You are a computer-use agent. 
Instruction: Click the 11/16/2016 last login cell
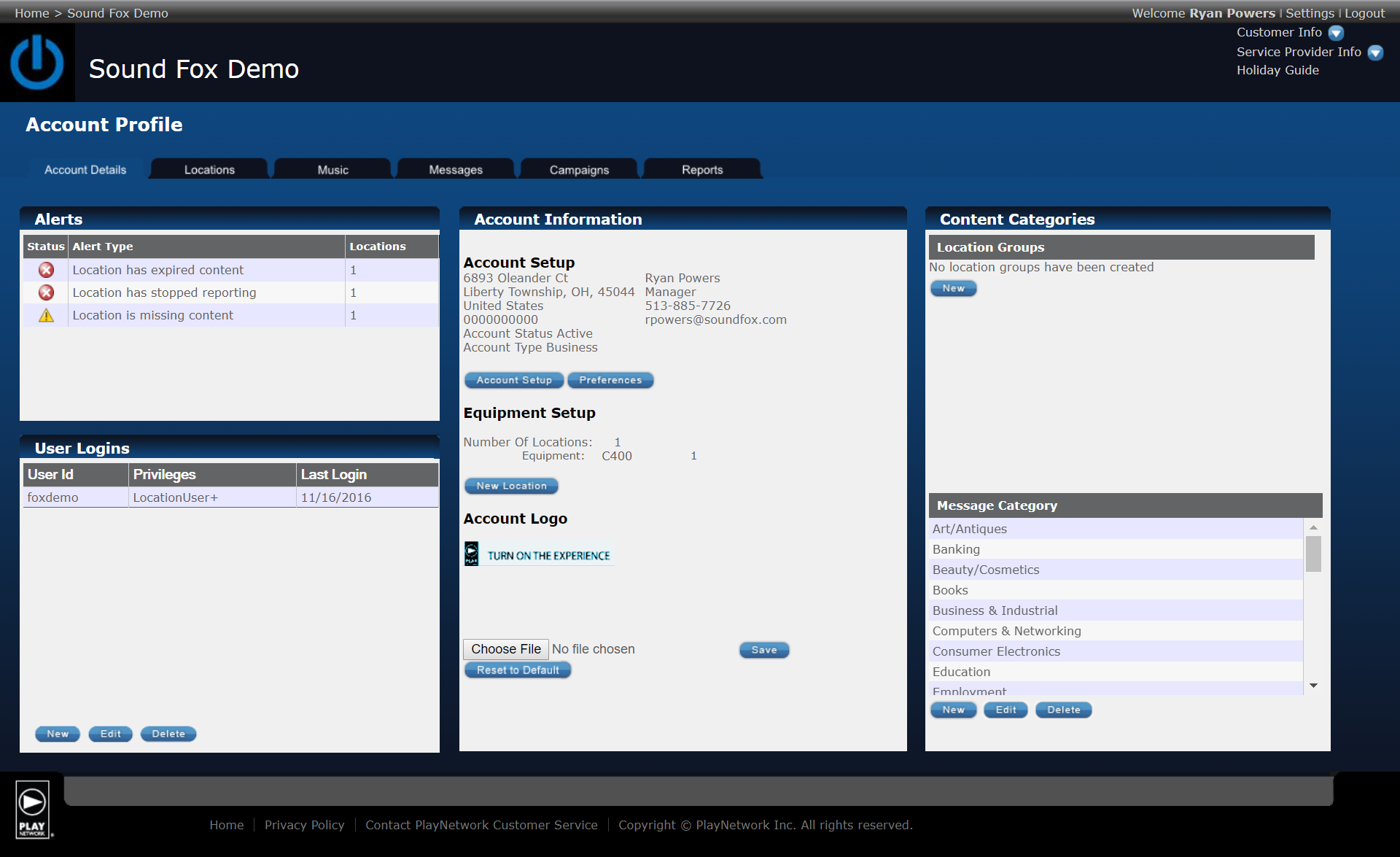pos(367,497)
